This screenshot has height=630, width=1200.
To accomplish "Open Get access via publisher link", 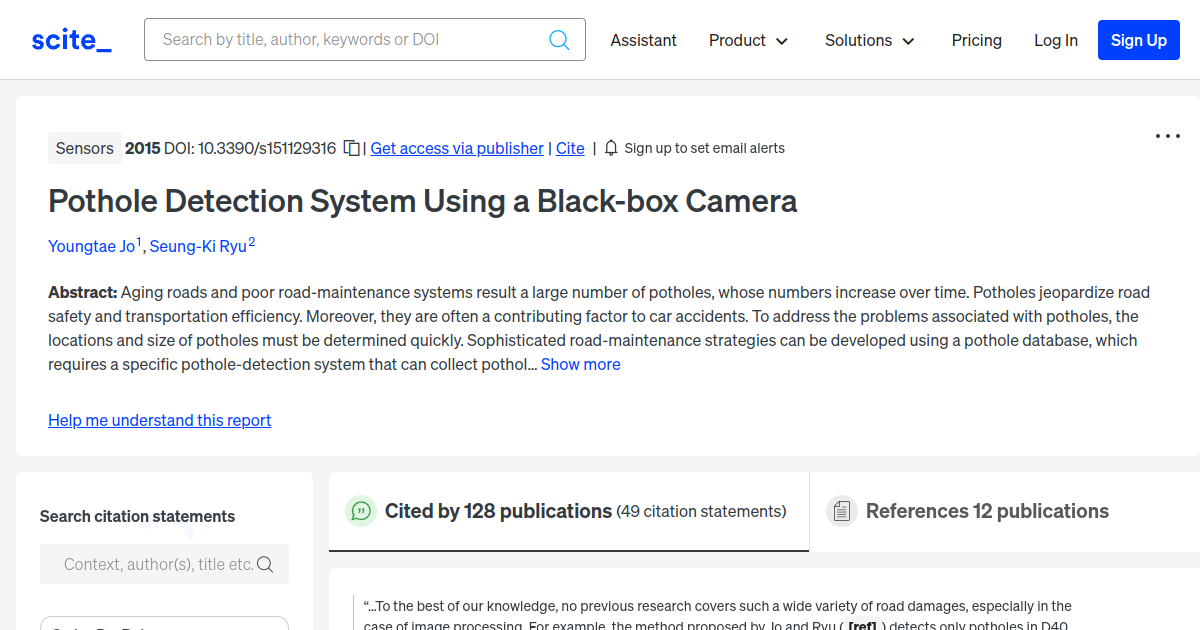I will click(x=457, y=148).
